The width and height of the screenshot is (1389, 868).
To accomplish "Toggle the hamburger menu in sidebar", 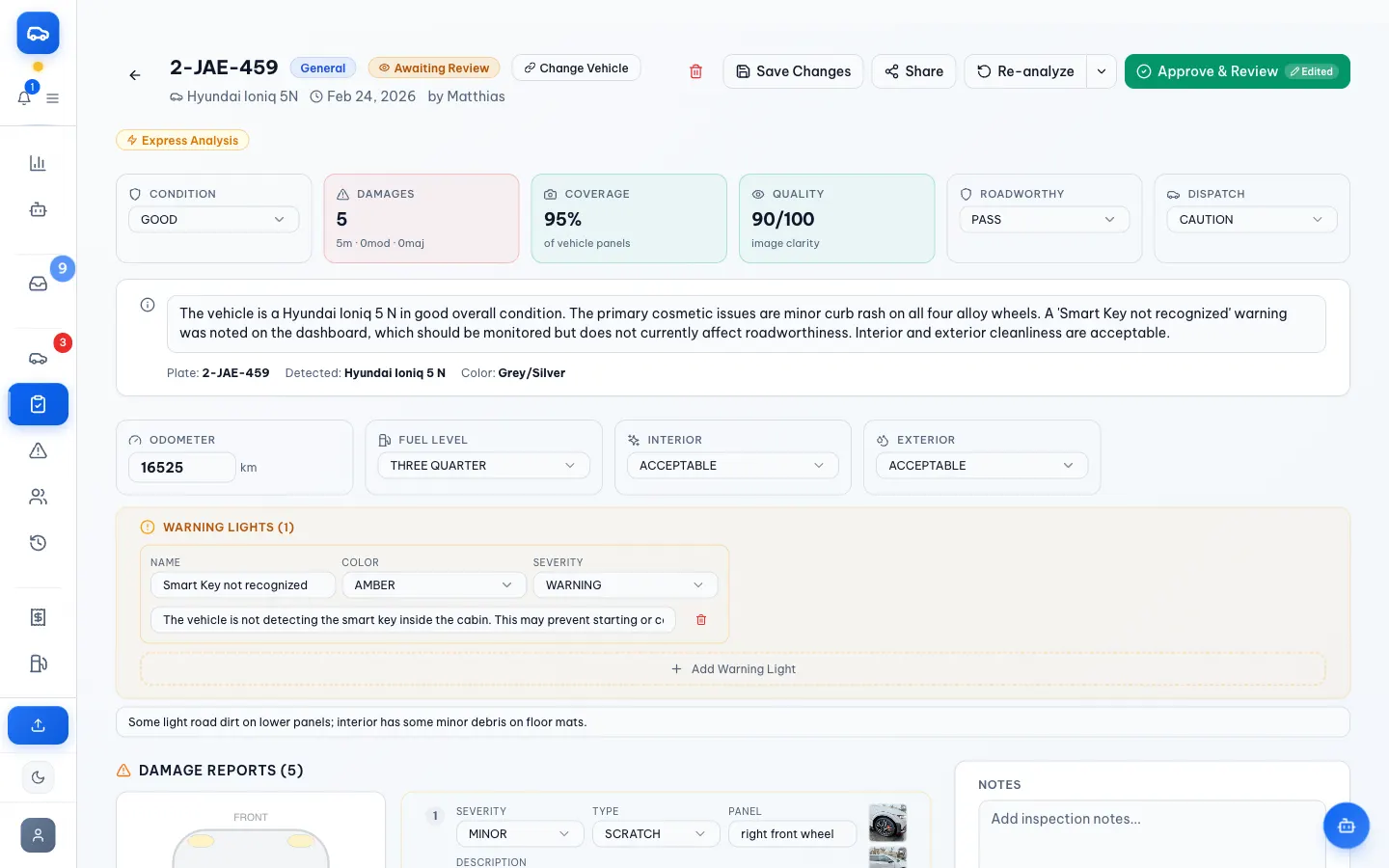I will [x=52, y=98].
